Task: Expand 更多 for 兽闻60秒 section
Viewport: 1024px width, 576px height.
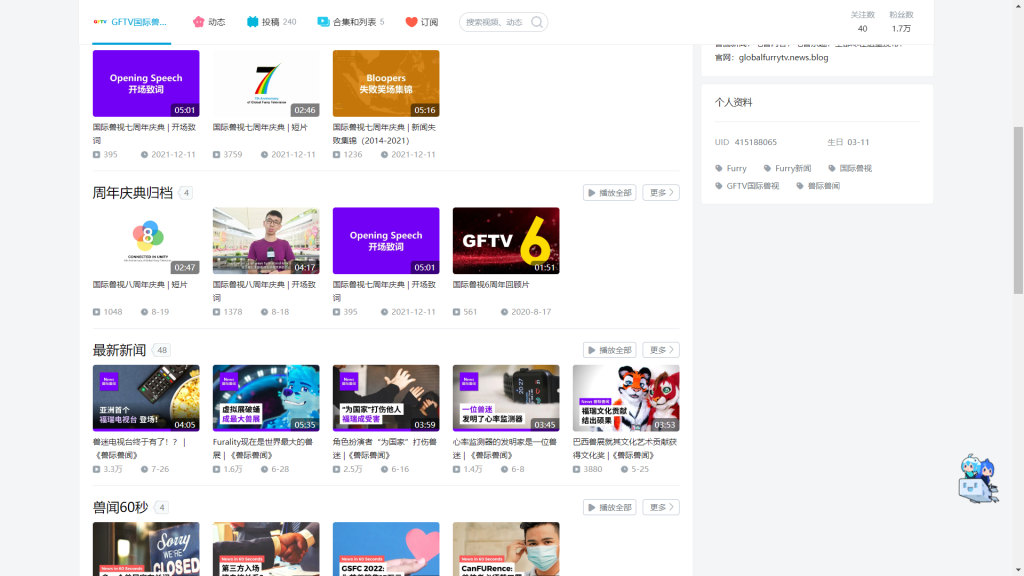Action: [661, 507]
